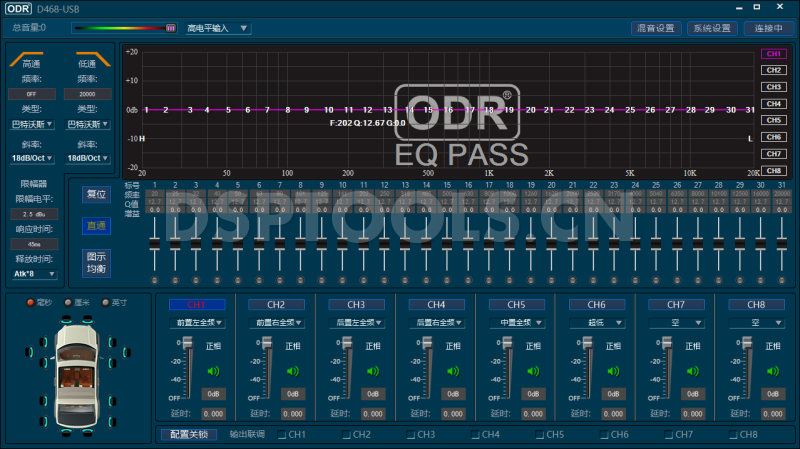Mute CH3 with its green speaker icon

373,371
